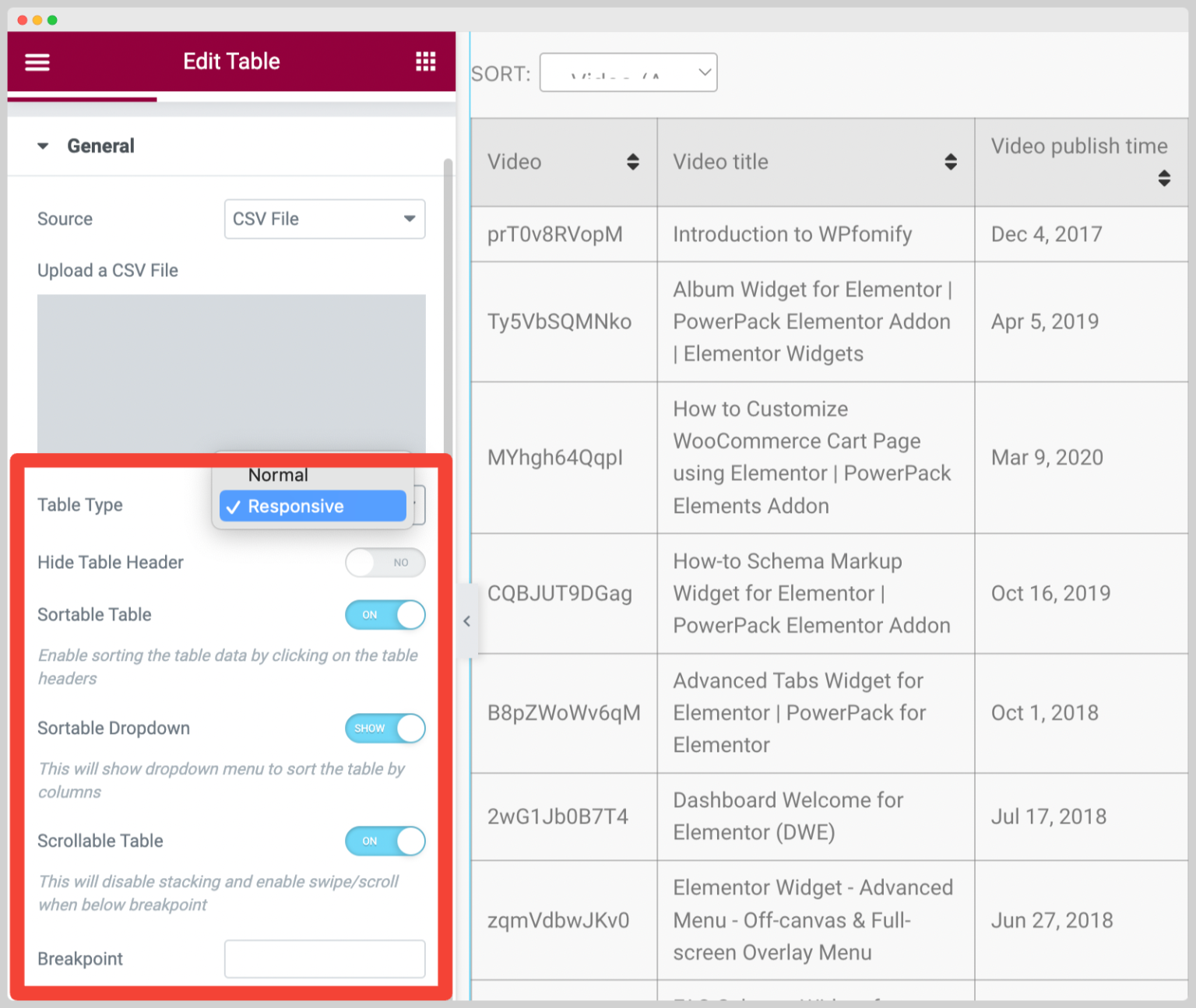Viewport: 1196px width, 1008px height.
Task: Disable the Sortable Table switch
Action: coord(385,615)
